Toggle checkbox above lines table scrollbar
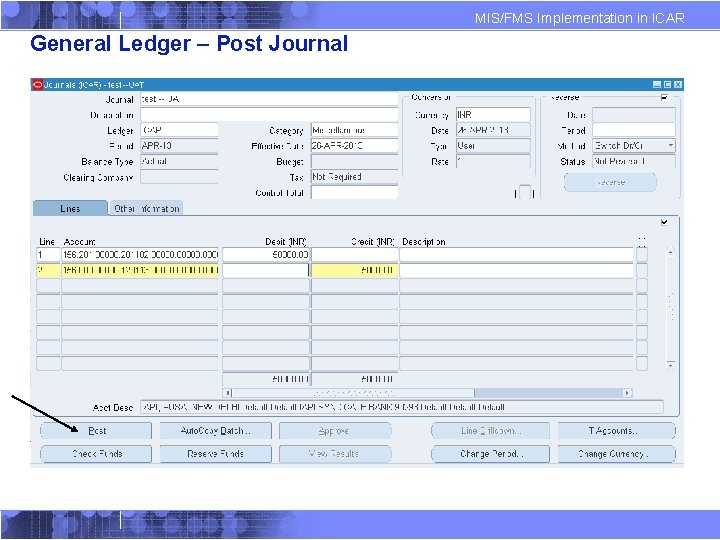 tap(664, 222)
